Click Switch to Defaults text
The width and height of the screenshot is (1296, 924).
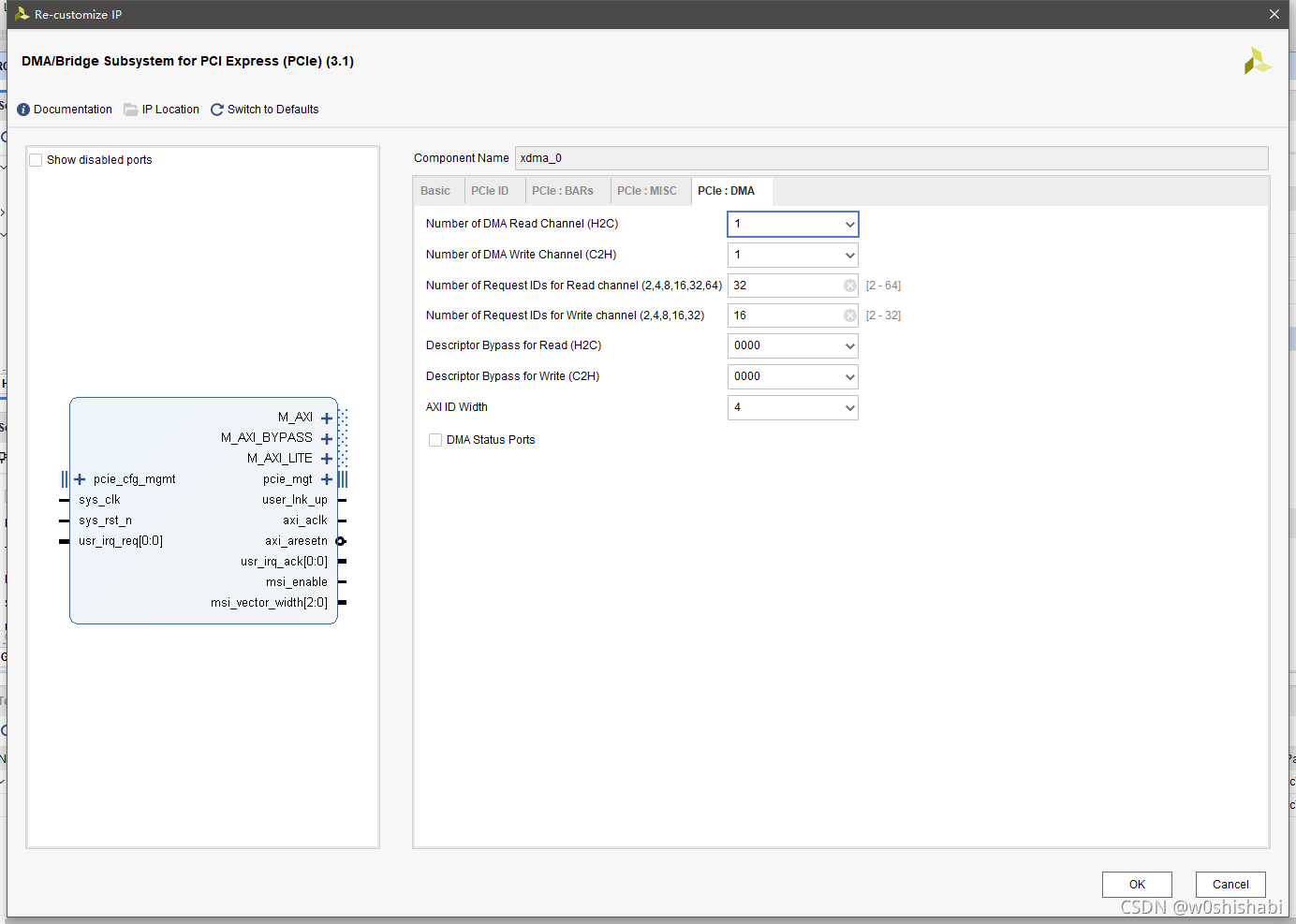pyautogui.click(x=273, y=110)
